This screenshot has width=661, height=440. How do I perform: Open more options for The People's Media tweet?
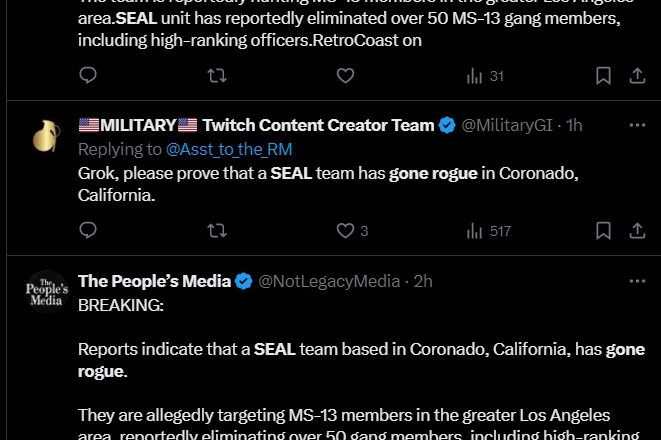click(637, 281)
